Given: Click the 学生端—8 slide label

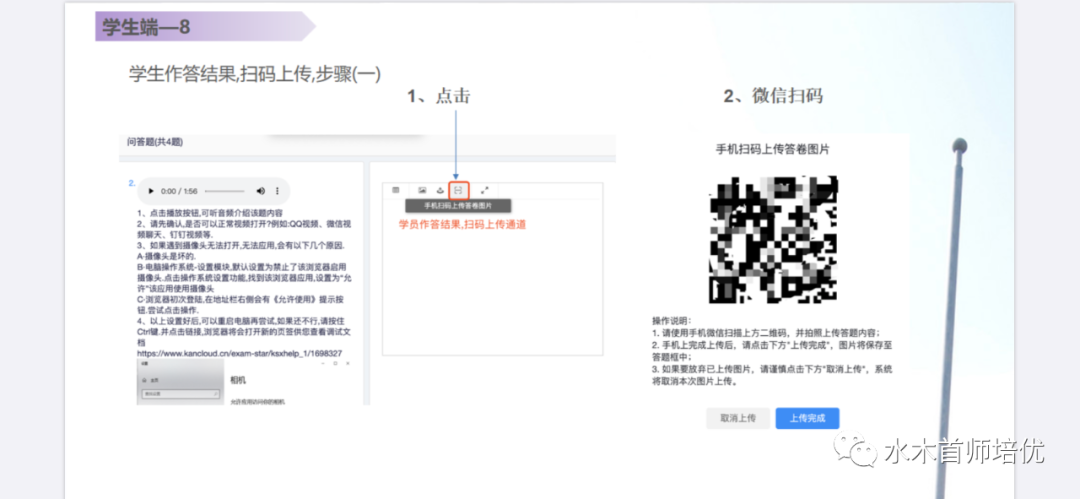Looking at the screenshot, I should 146,27.
